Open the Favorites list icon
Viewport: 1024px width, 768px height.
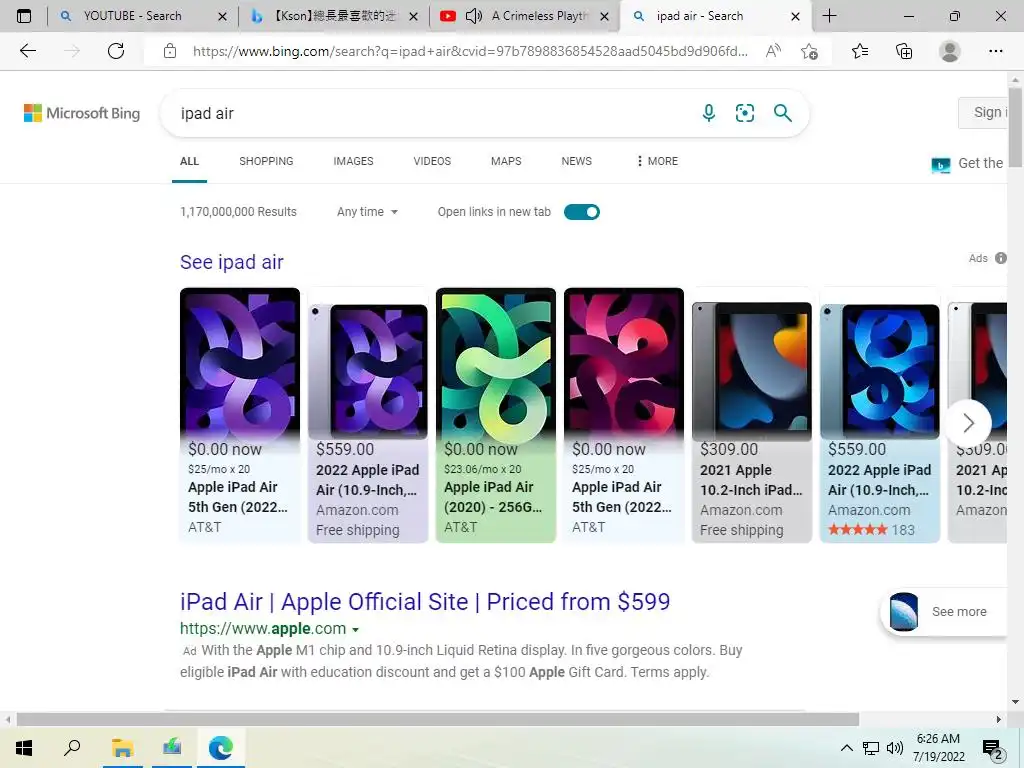(x=860, y=51)
